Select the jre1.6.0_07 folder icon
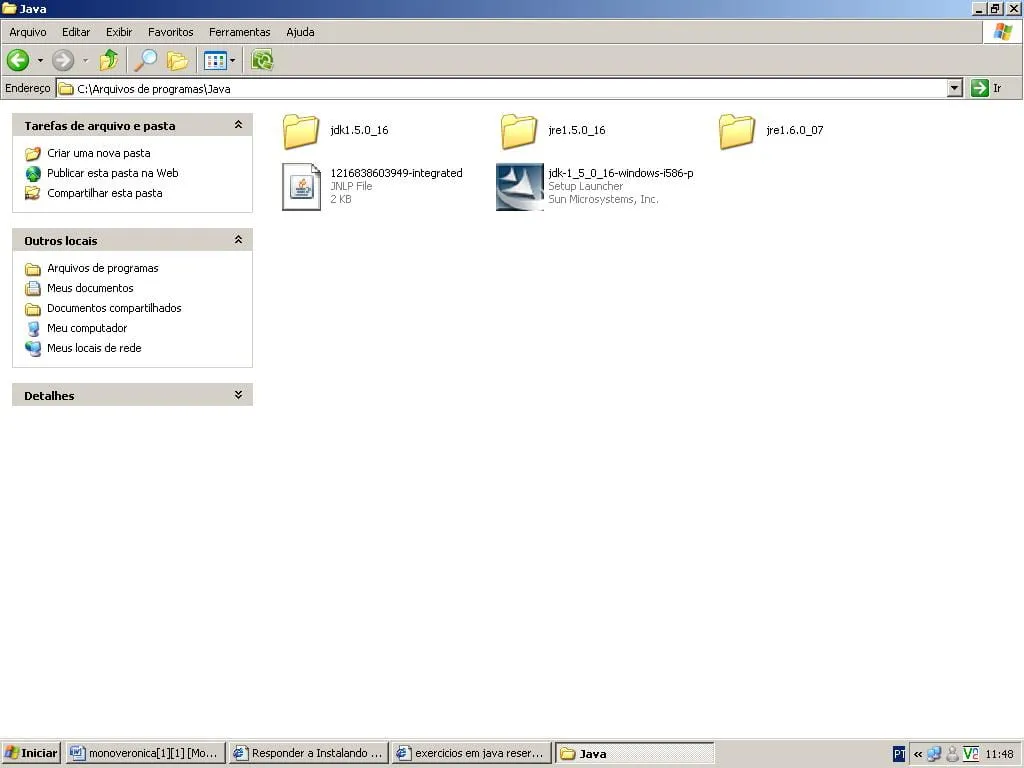The image size is (1024, 768). [737, 131]
